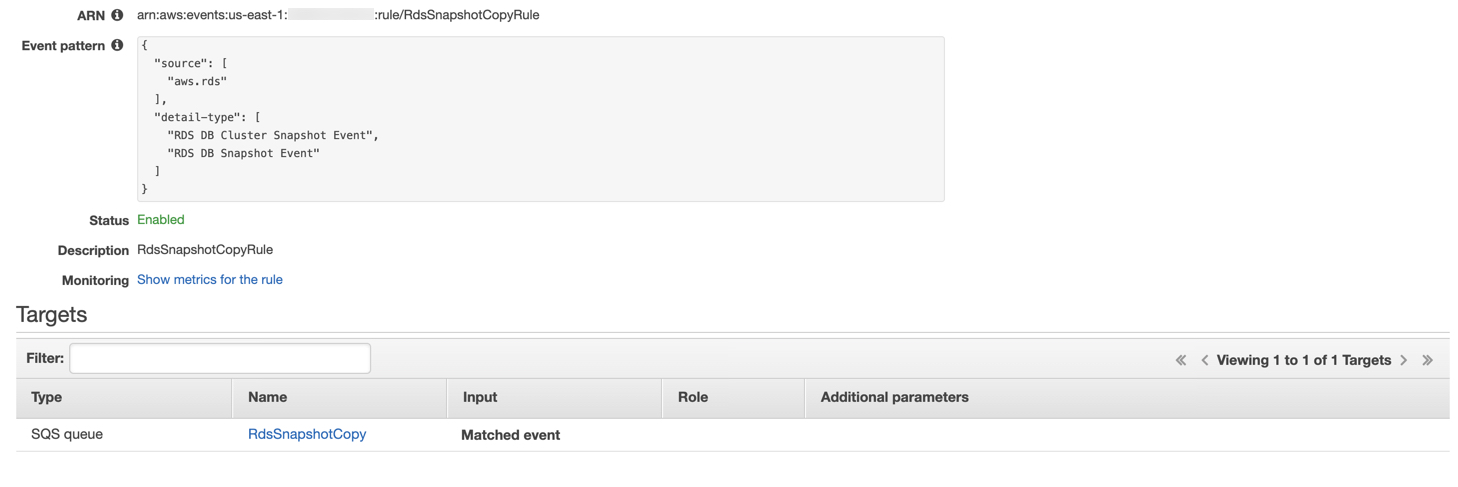
Task: Click the Event pattern info icon
Action: tap(117, 45)
